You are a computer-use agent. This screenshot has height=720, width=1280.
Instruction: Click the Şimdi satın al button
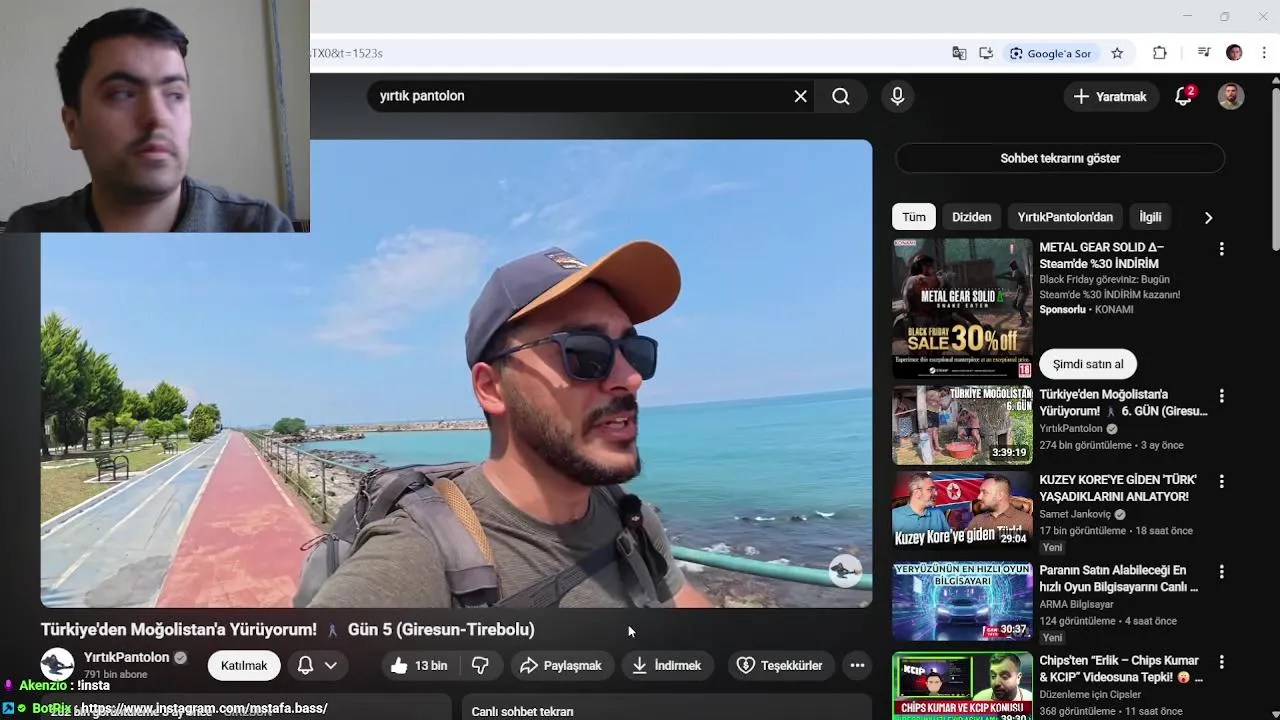(1088, 364)
